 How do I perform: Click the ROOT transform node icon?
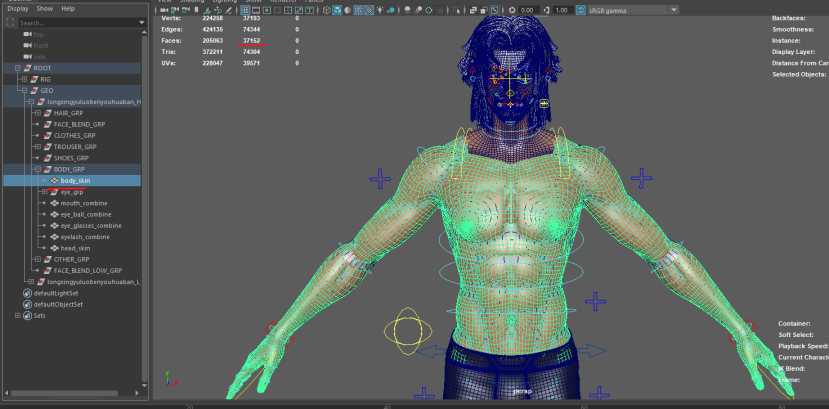click(x=26, y=68)
